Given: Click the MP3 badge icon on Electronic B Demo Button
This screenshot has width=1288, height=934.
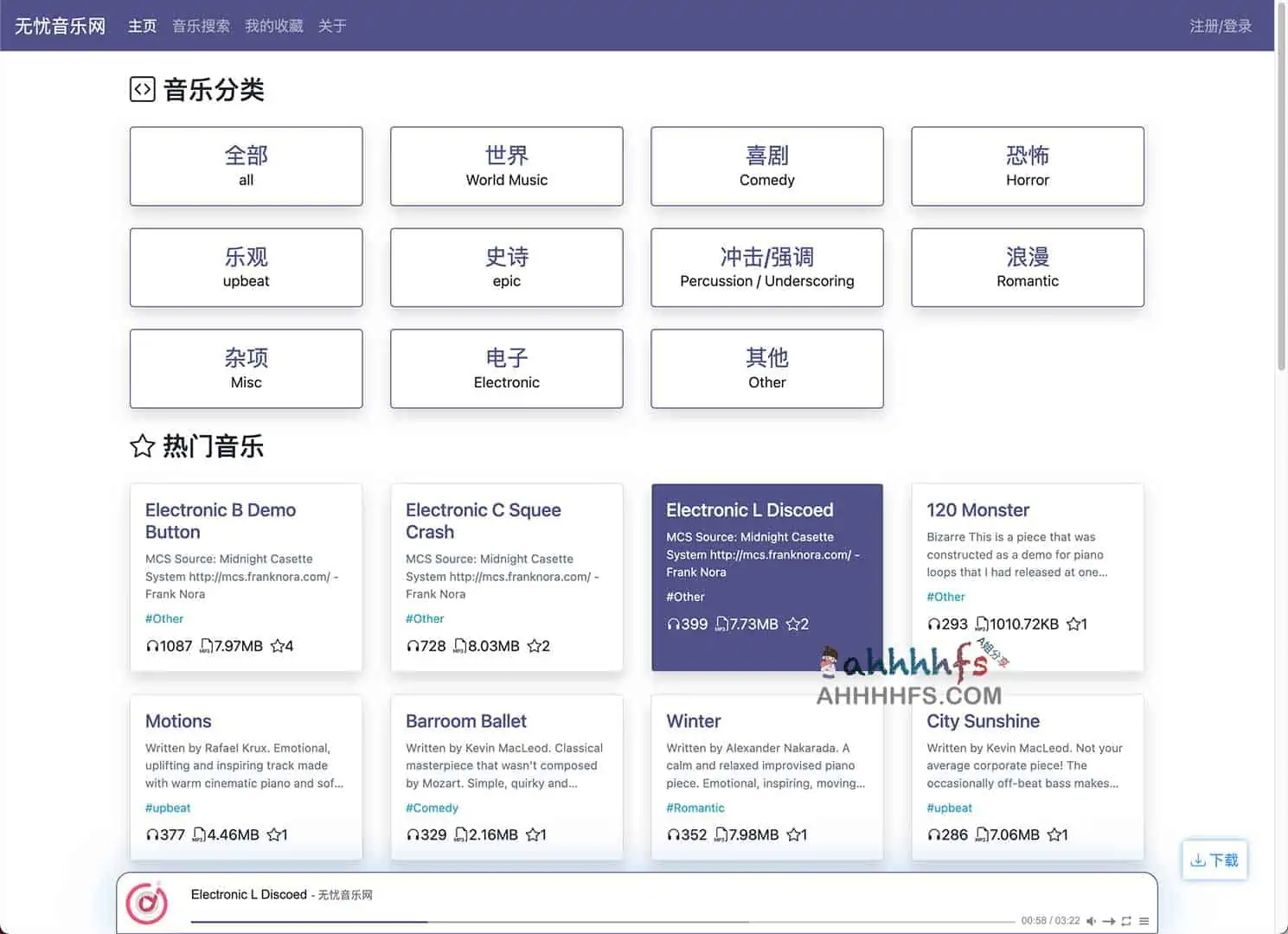Looking at the screenshot, I should tap(206, 645).
